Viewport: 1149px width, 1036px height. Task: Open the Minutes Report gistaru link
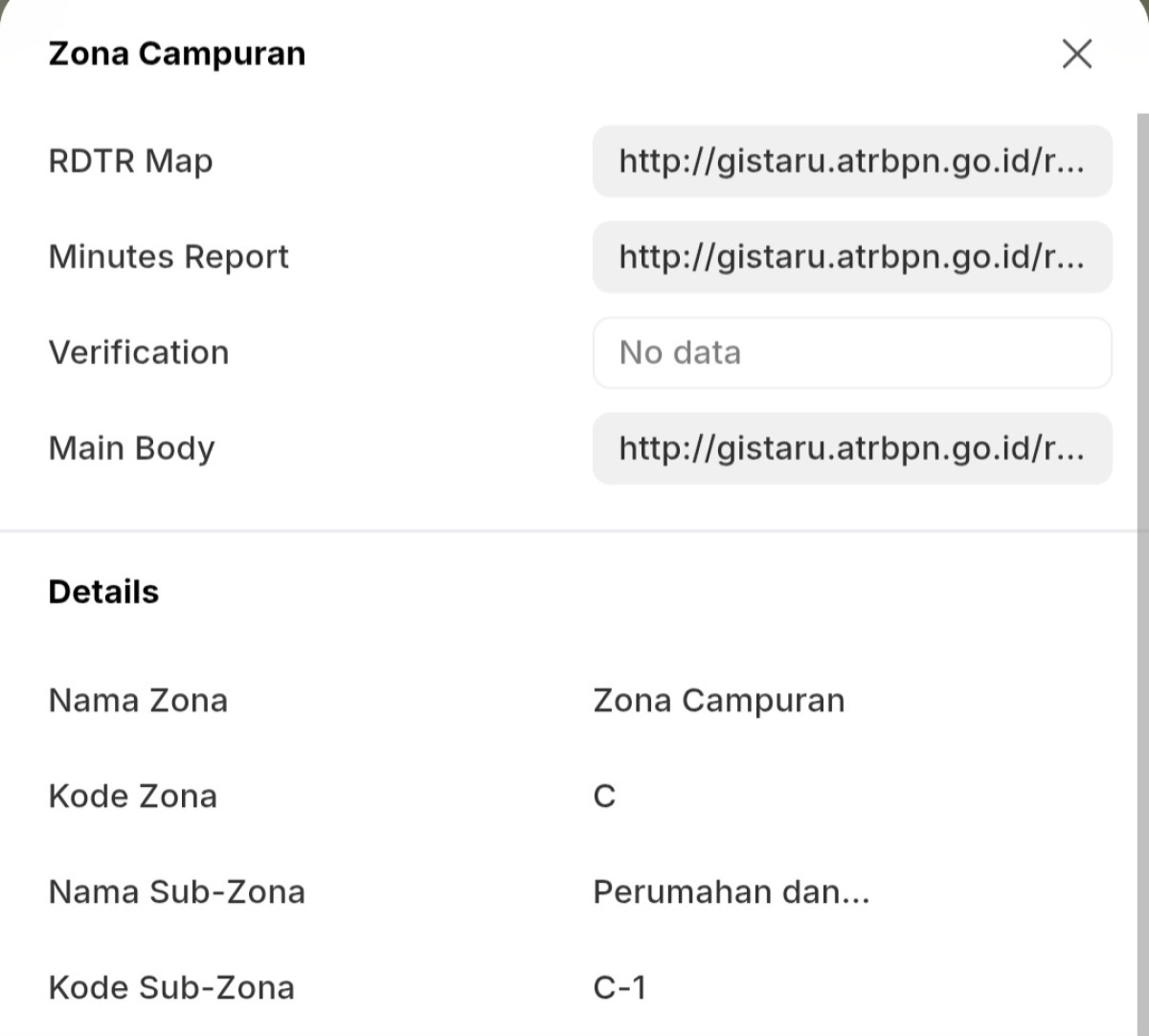click(x=852, y=257)
